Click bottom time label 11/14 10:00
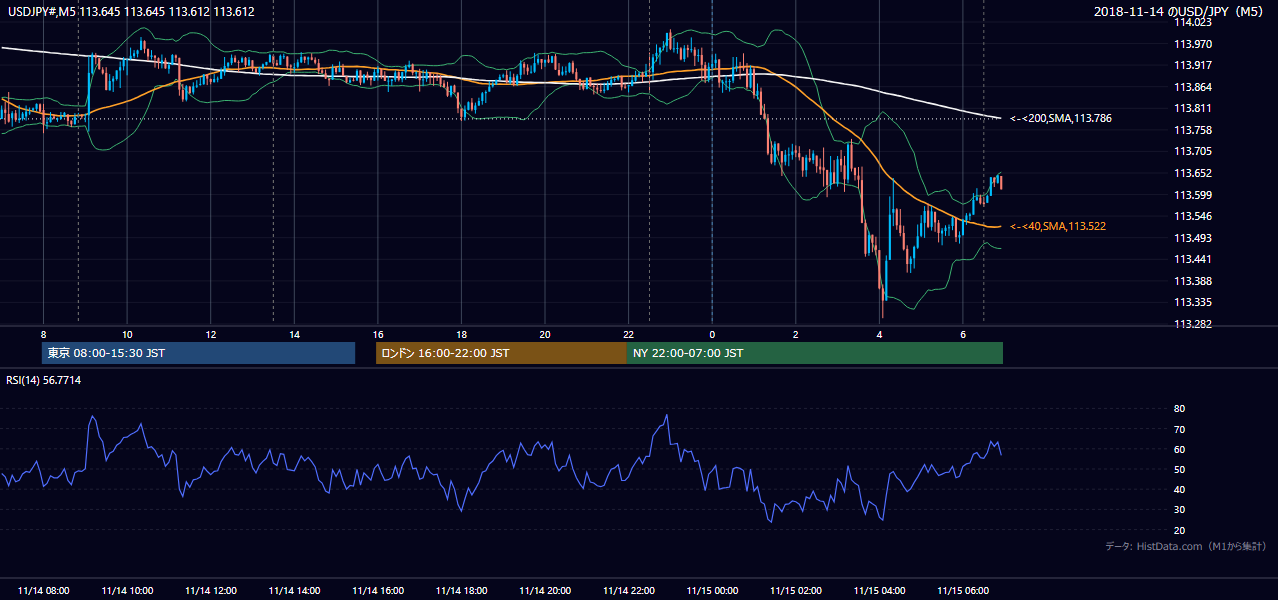The width and height of the screenshot is (1278, 600). [127, 591]
